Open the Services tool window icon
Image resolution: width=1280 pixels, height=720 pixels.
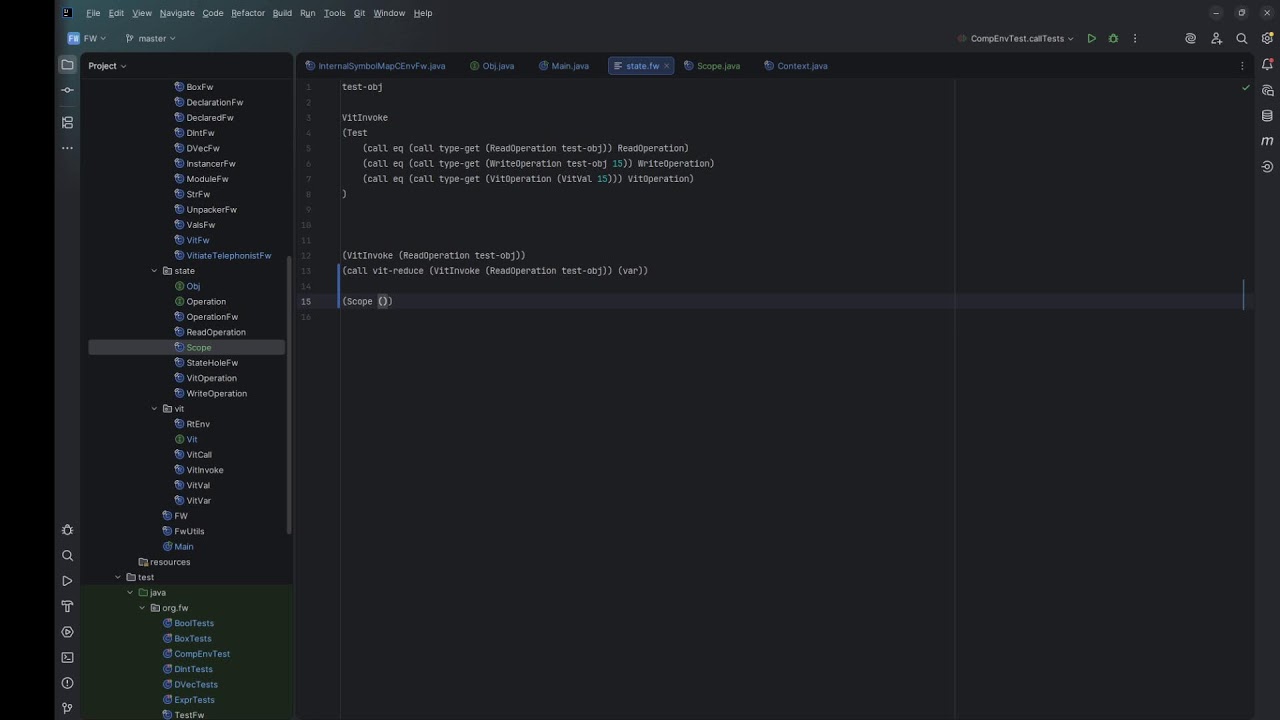(x=67, y=632)
